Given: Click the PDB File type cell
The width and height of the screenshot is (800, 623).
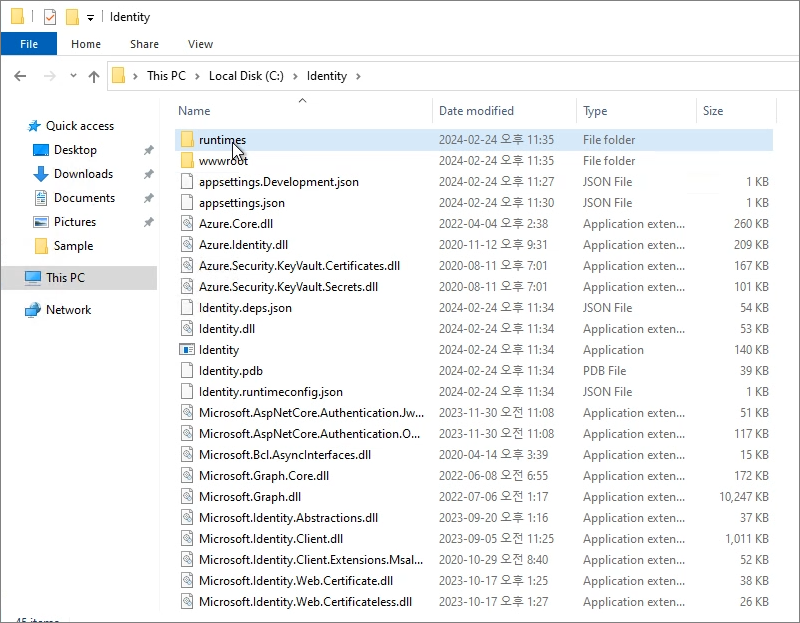Looking at the screenshot, I should (x=605, y=370).
